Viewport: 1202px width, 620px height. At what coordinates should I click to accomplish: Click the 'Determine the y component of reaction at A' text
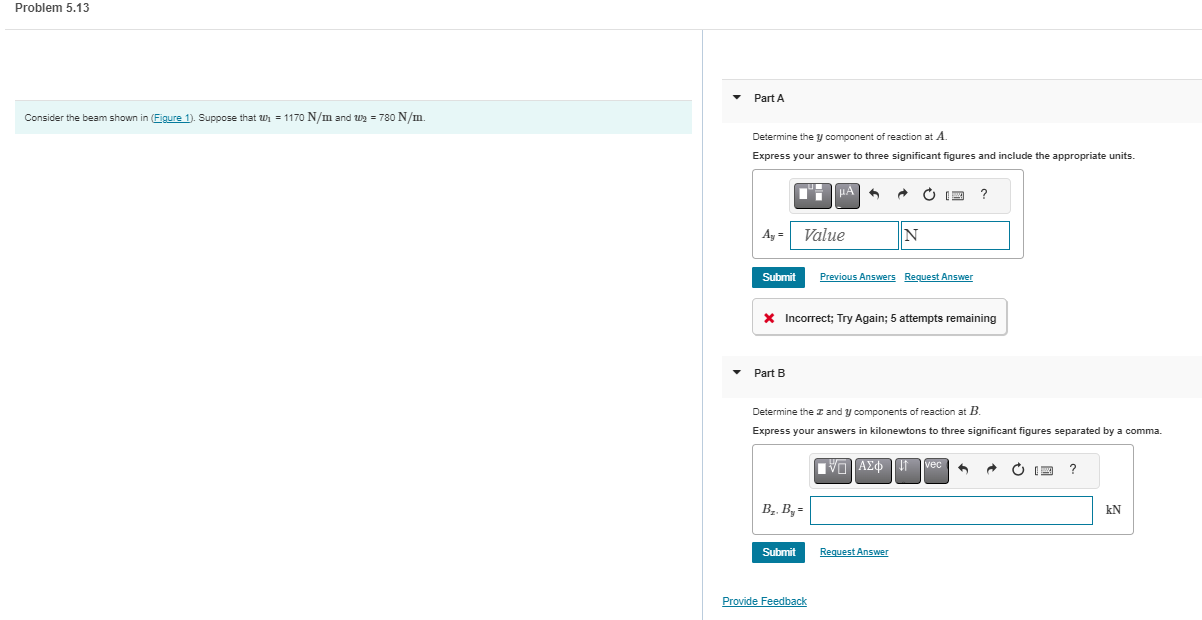tap(851, 137)
